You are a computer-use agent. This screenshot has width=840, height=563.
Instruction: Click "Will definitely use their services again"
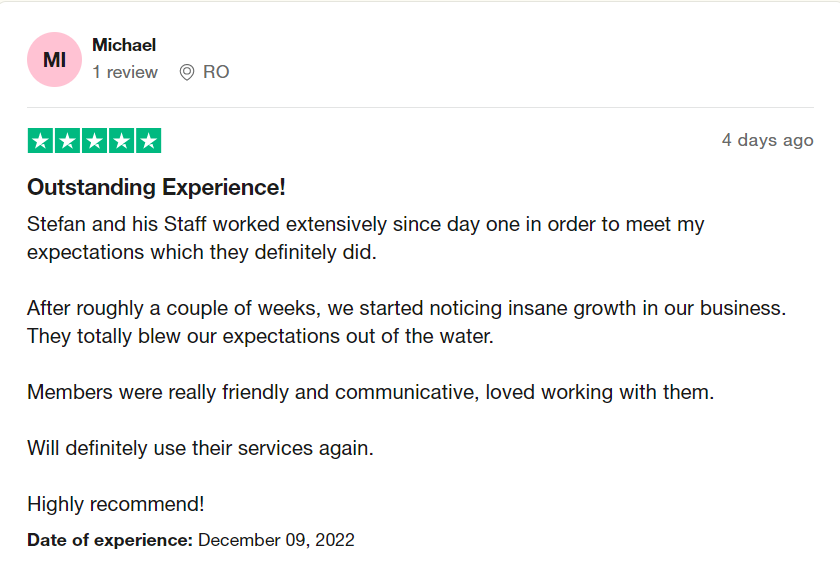pyautogui.click(x=200, y=448)
